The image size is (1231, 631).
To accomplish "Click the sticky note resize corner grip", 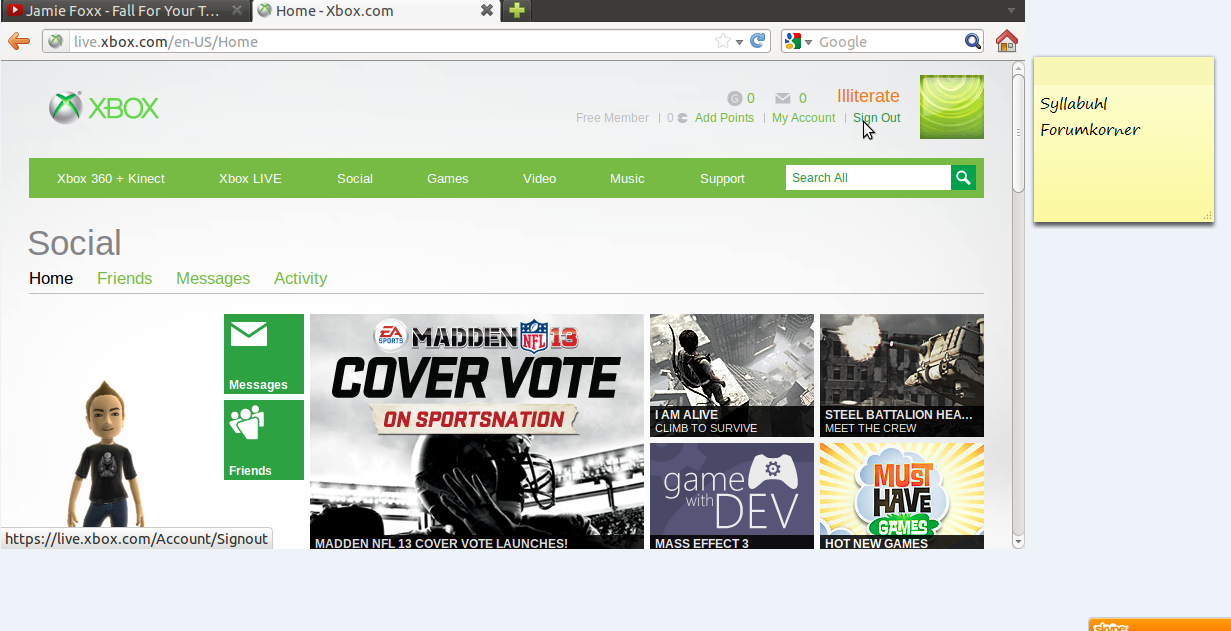I will 1207,215.
